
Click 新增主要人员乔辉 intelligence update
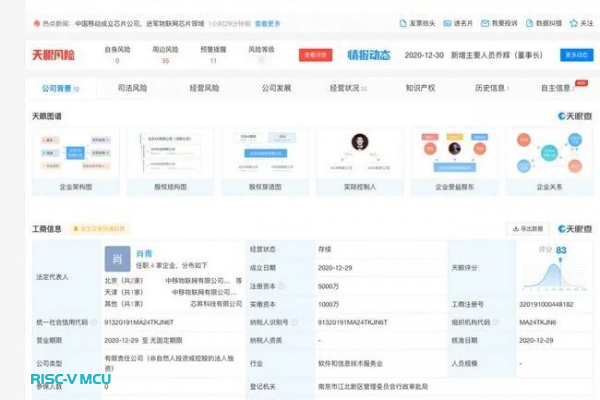[x=497, y=55]
